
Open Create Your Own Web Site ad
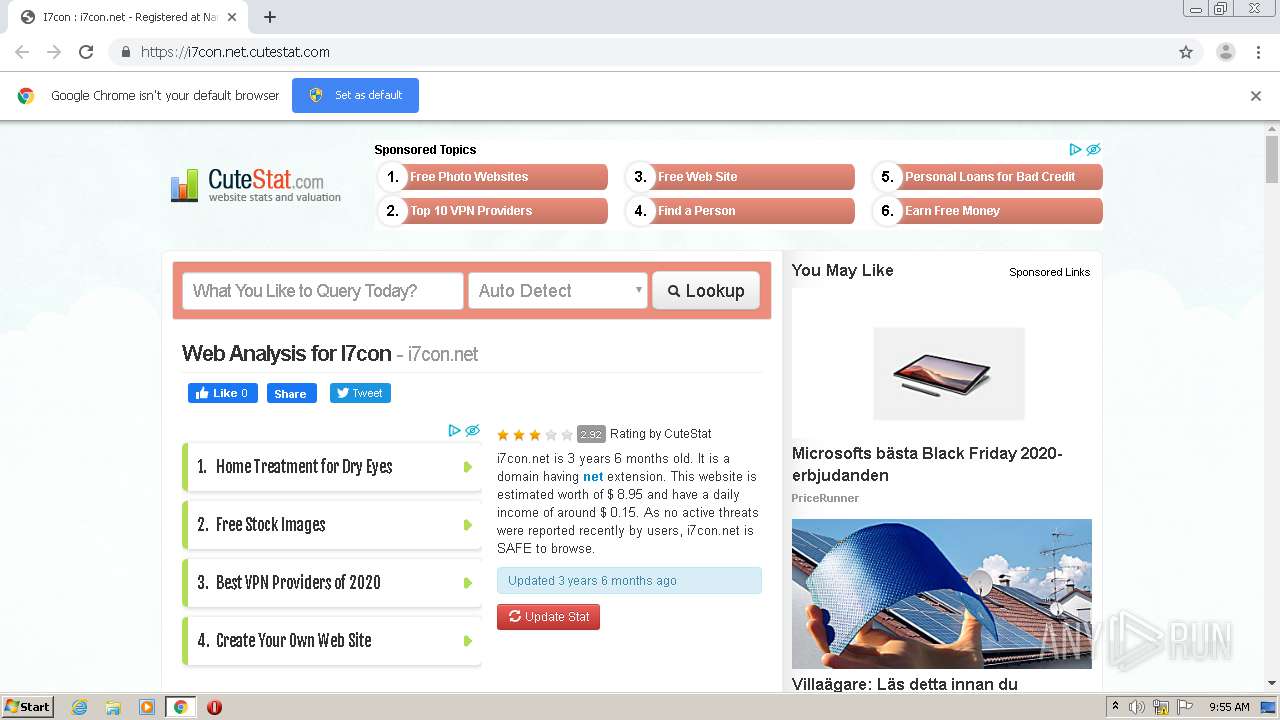pos(332,641)
